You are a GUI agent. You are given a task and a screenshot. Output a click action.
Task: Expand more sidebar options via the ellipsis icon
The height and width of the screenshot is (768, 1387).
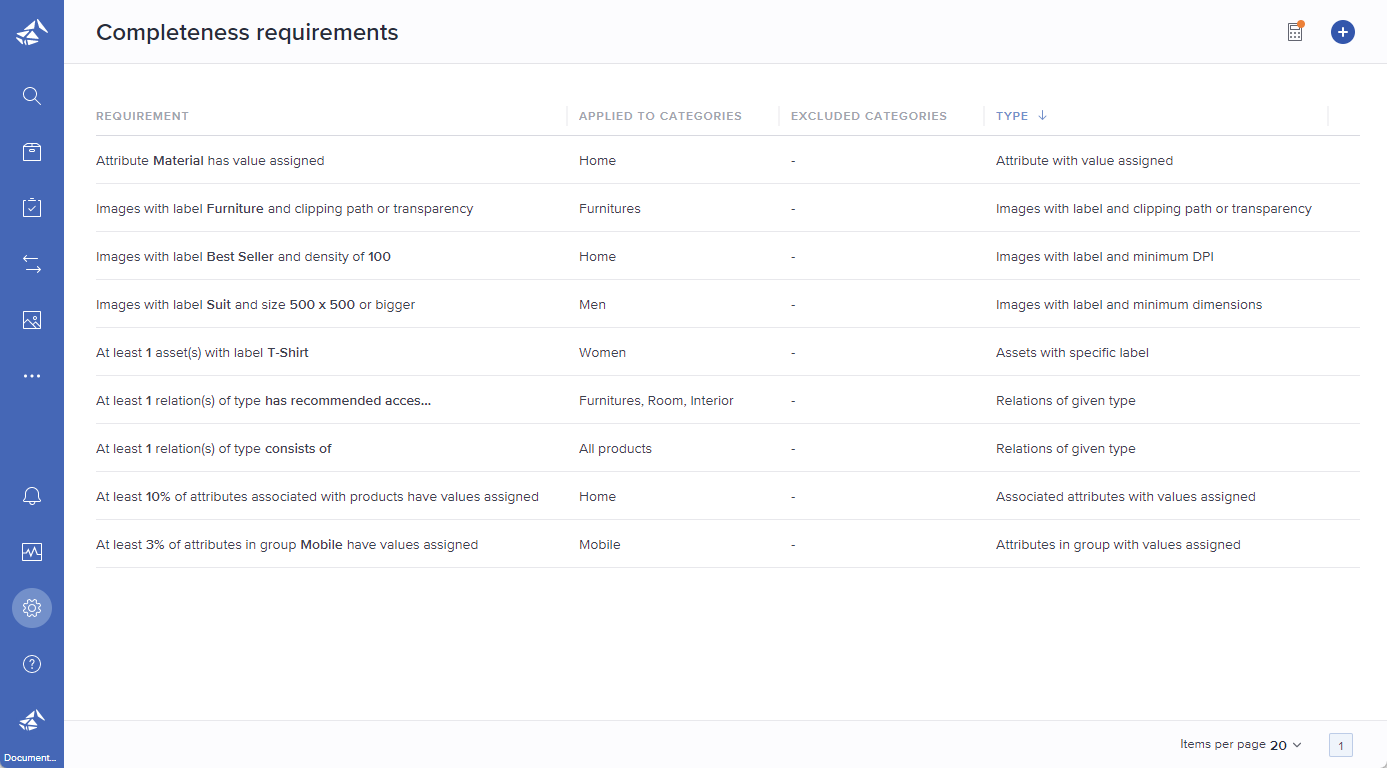pos(31,375)
